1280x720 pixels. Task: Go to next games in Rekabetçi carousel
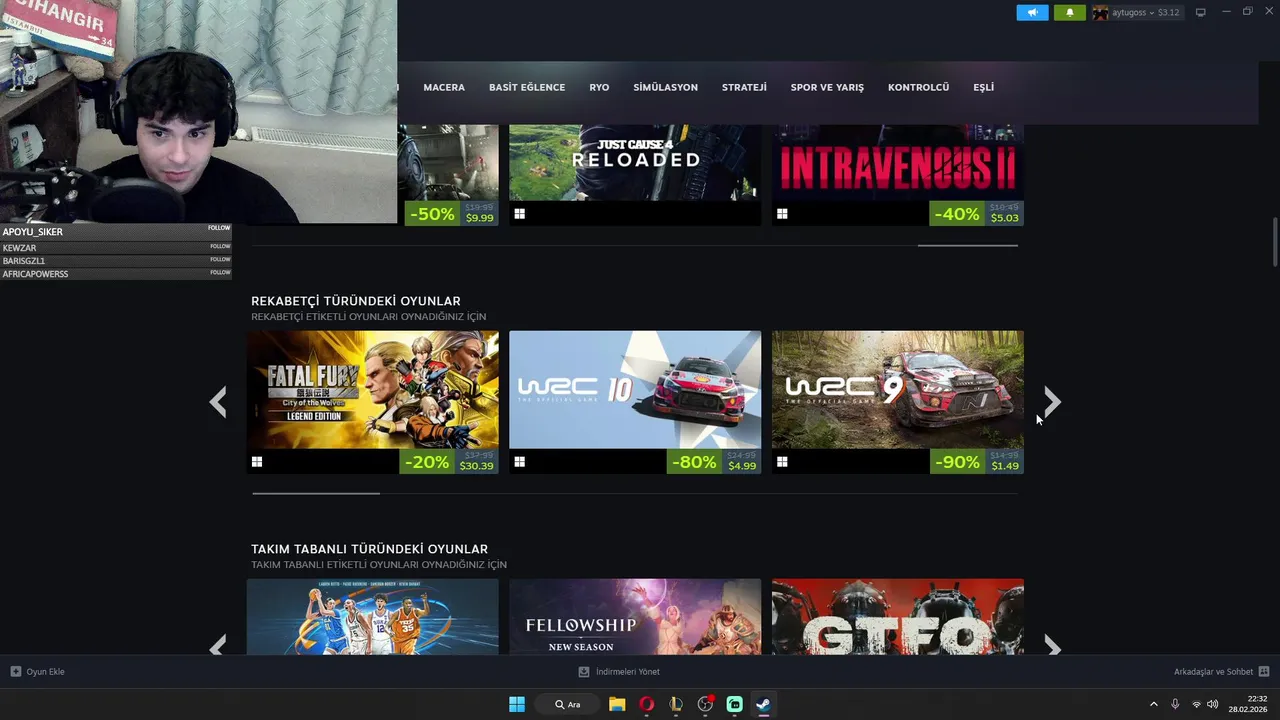[1052, 401]
